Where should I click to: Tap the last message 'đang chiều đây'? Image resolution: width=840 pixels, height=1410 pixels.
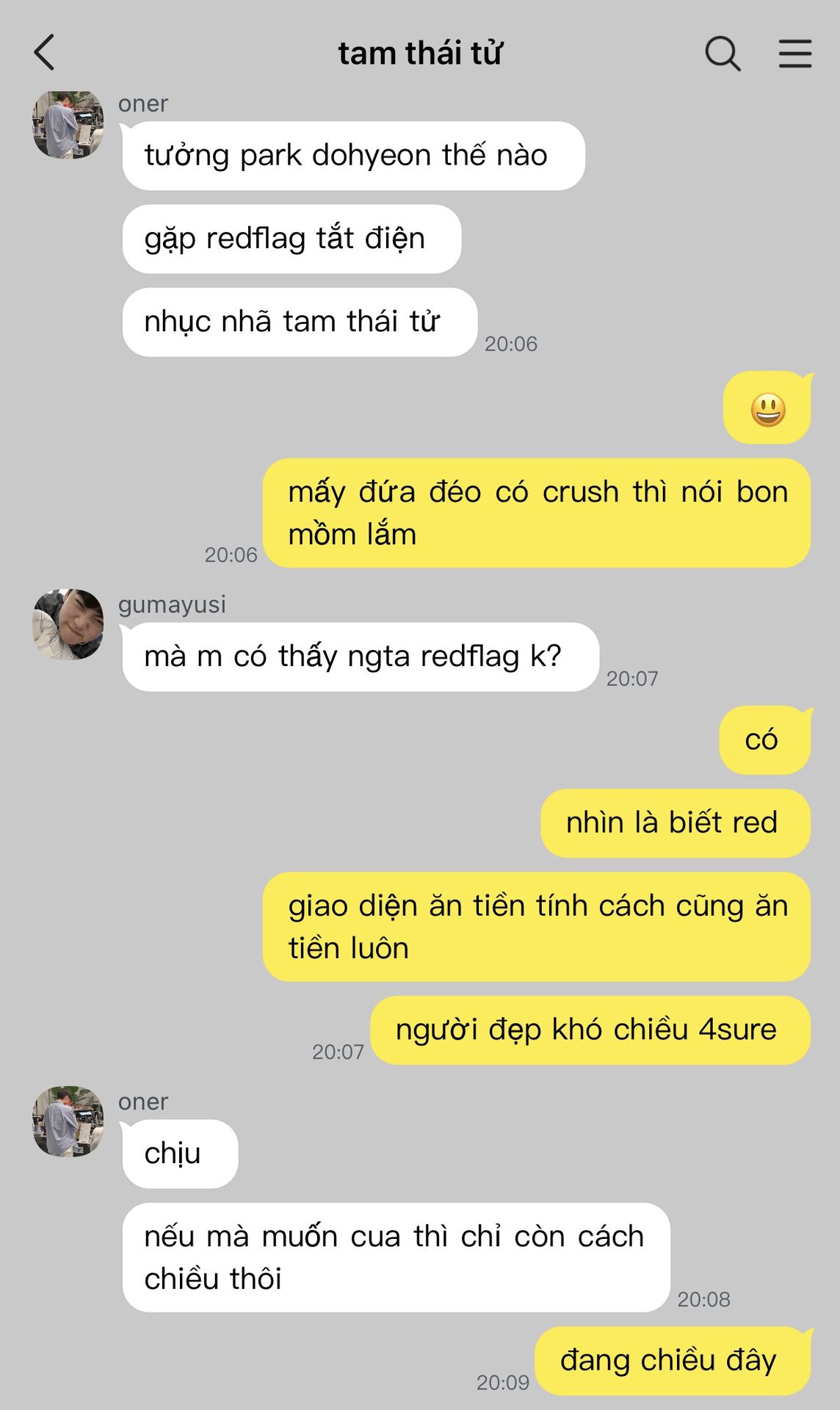673,1361
